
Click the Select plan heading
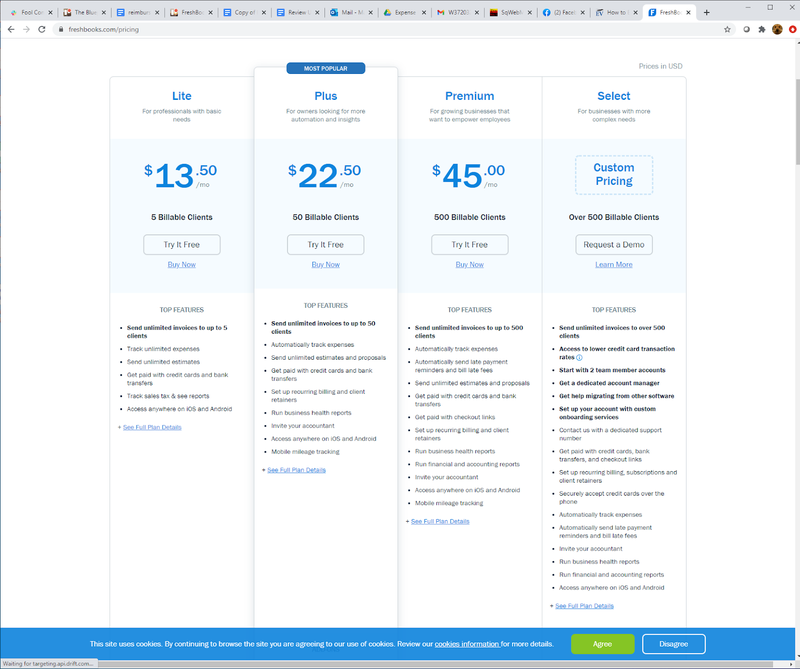click(614, 96)
